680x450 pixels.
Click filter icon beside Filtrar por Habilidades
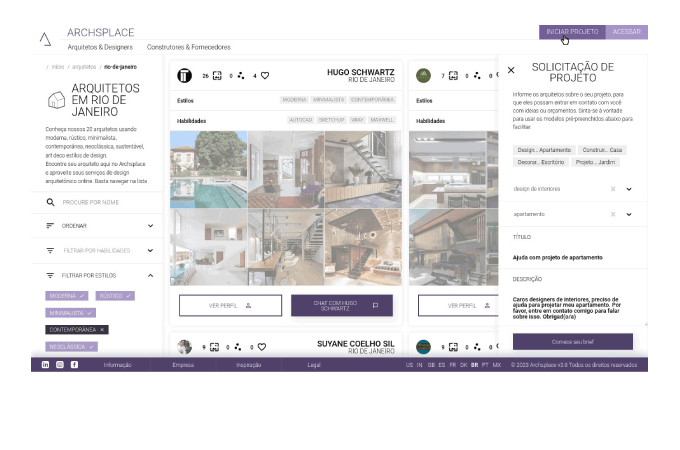coord(50,251)
